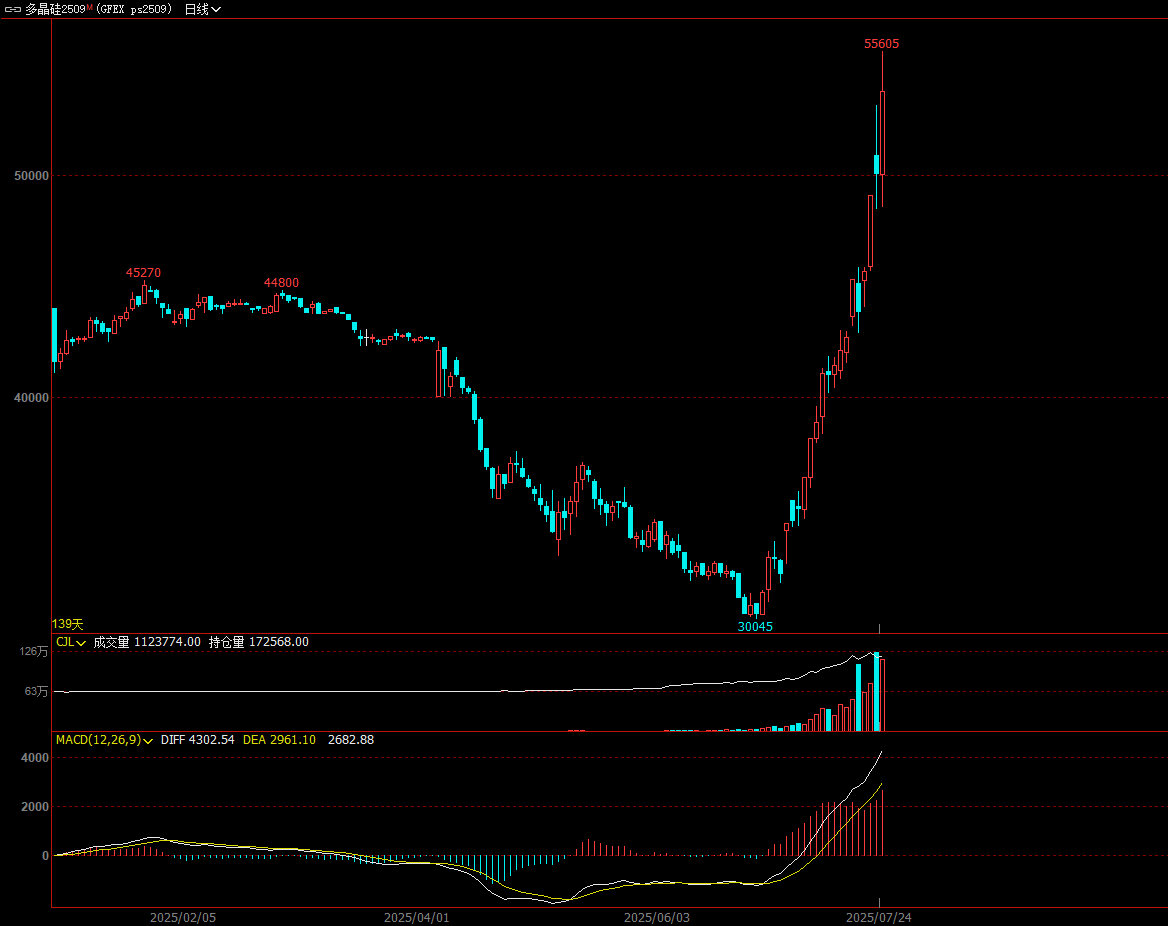This screenshot has width=1168, height=926.
Task: Click the 2025/06/03 date axis label
Action: click(x=656, y=918)
